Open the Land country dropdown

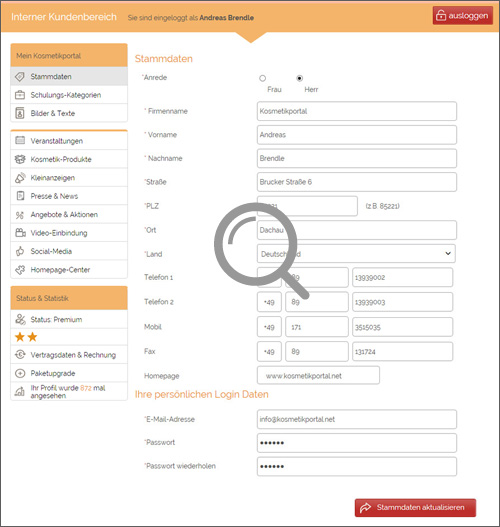click(356, 253)
